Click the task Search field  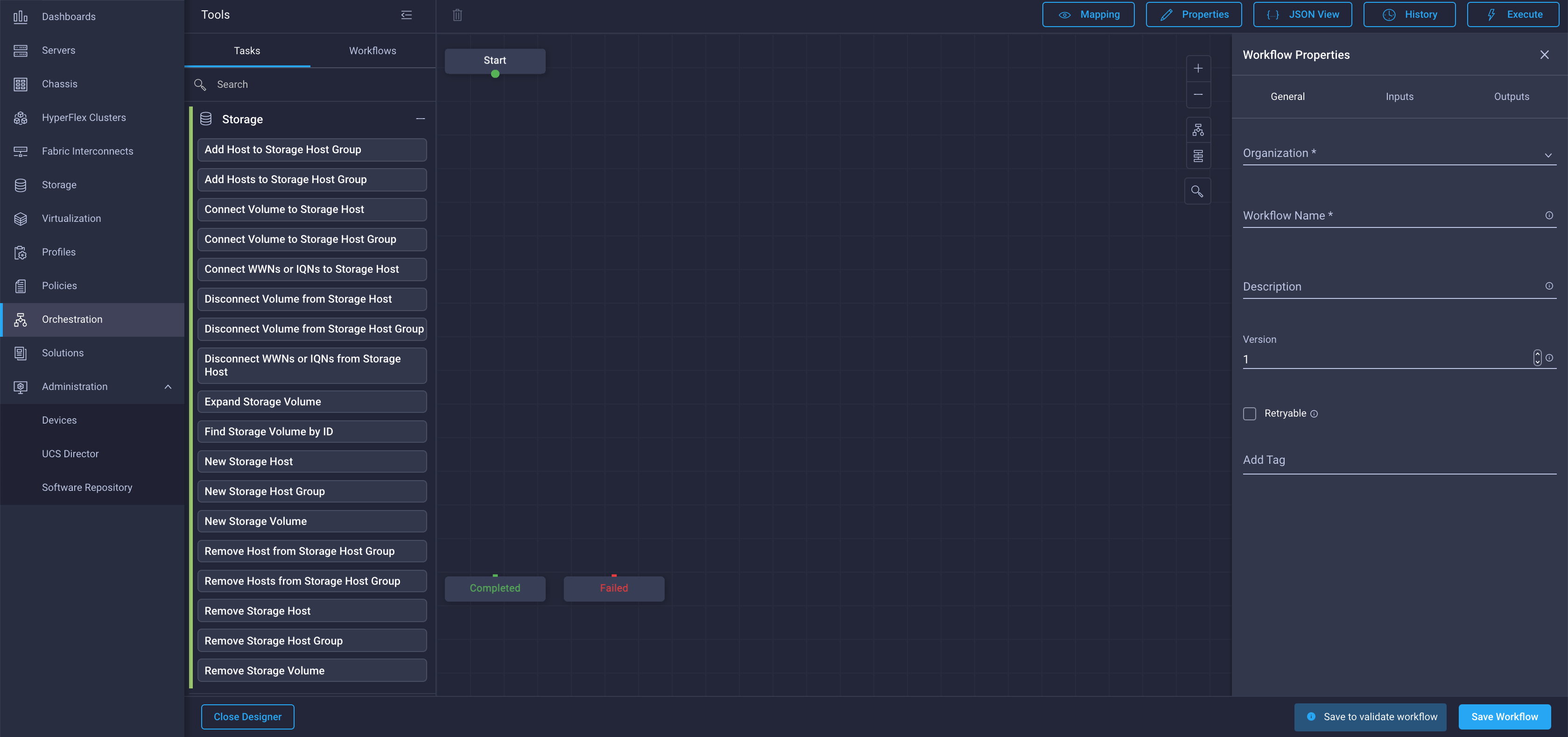click(x=316, y=85)
